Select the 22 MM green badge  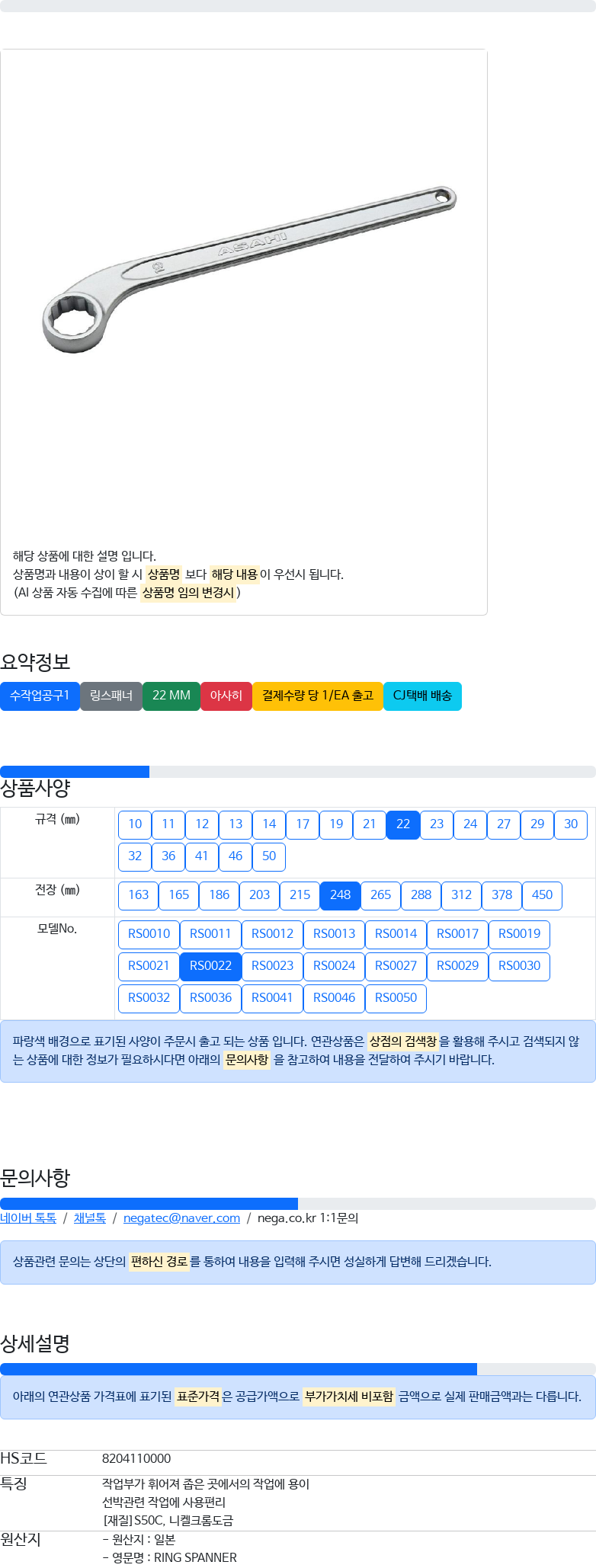coord(171,696)
